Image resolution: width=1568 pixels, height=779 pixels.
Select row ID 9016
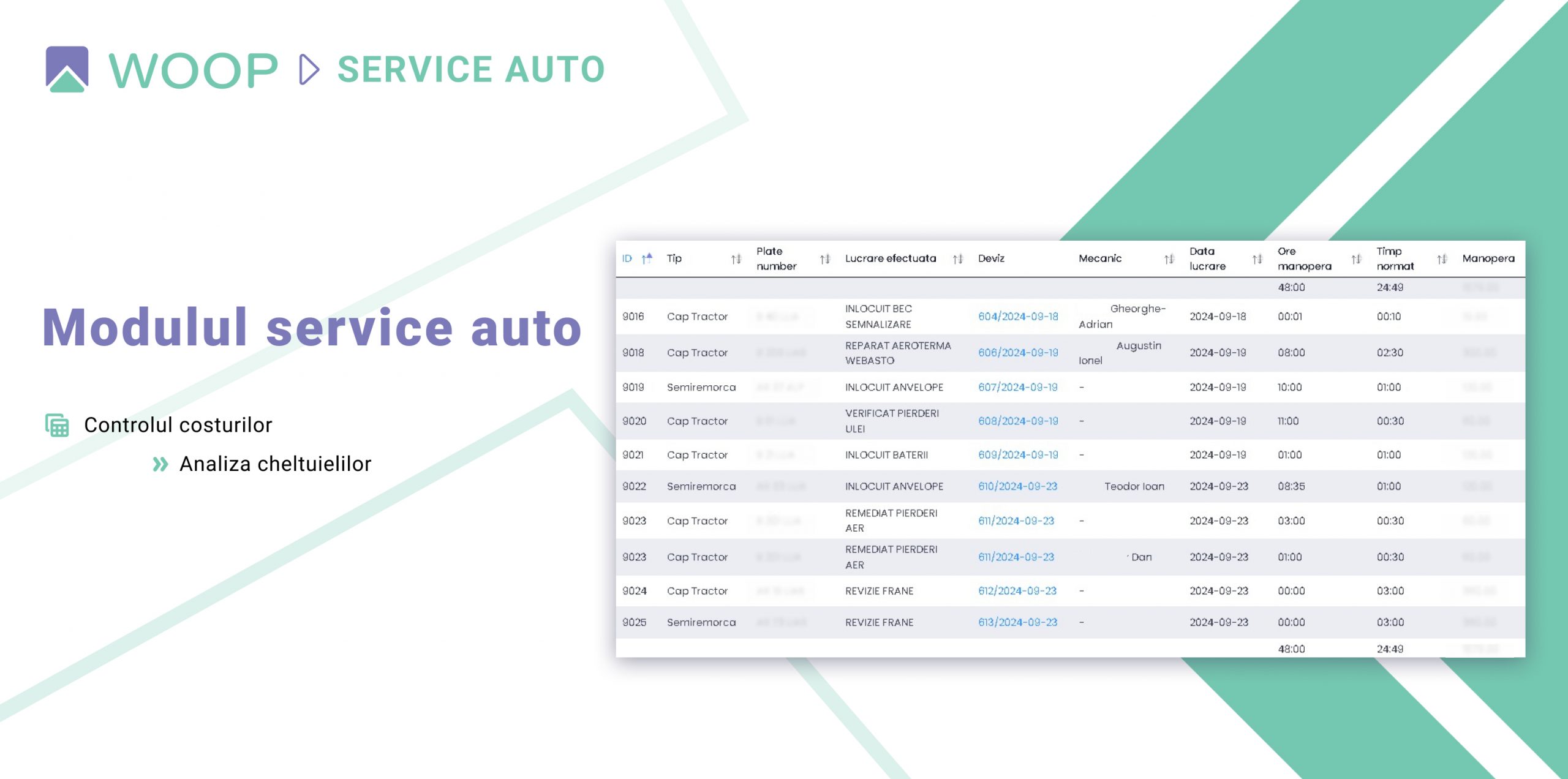[633, 317]
